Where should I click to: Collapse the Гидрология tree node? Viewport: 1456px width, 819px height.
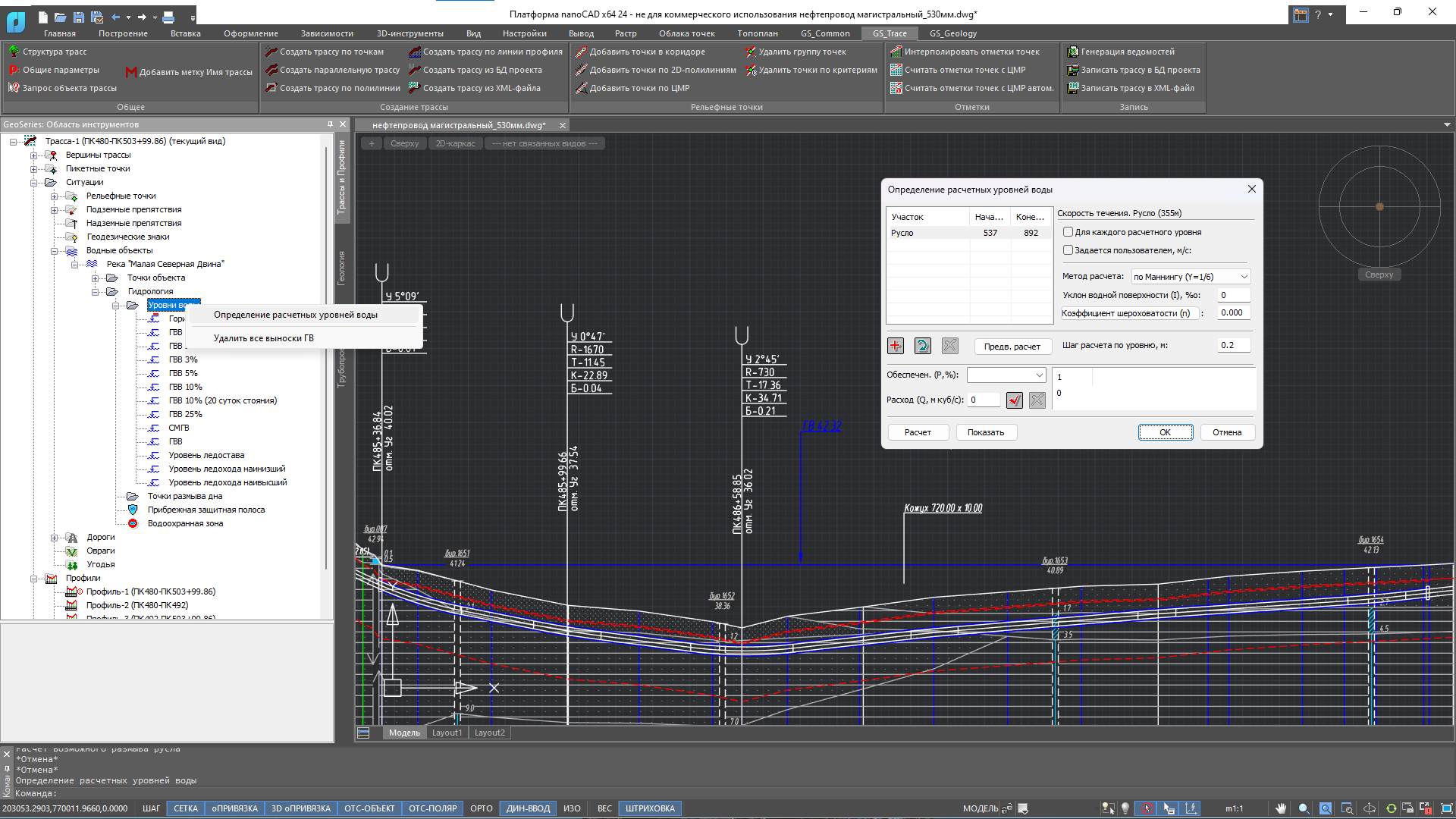coord(96,291)
